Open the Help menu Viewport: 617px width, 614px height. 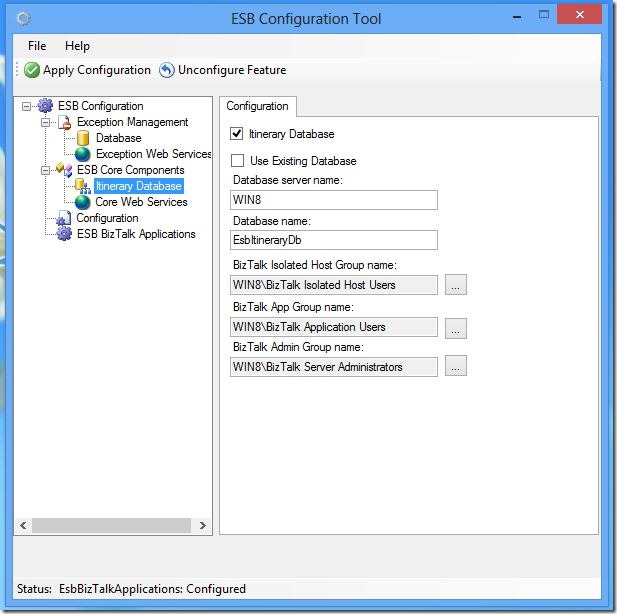(78, 46)
